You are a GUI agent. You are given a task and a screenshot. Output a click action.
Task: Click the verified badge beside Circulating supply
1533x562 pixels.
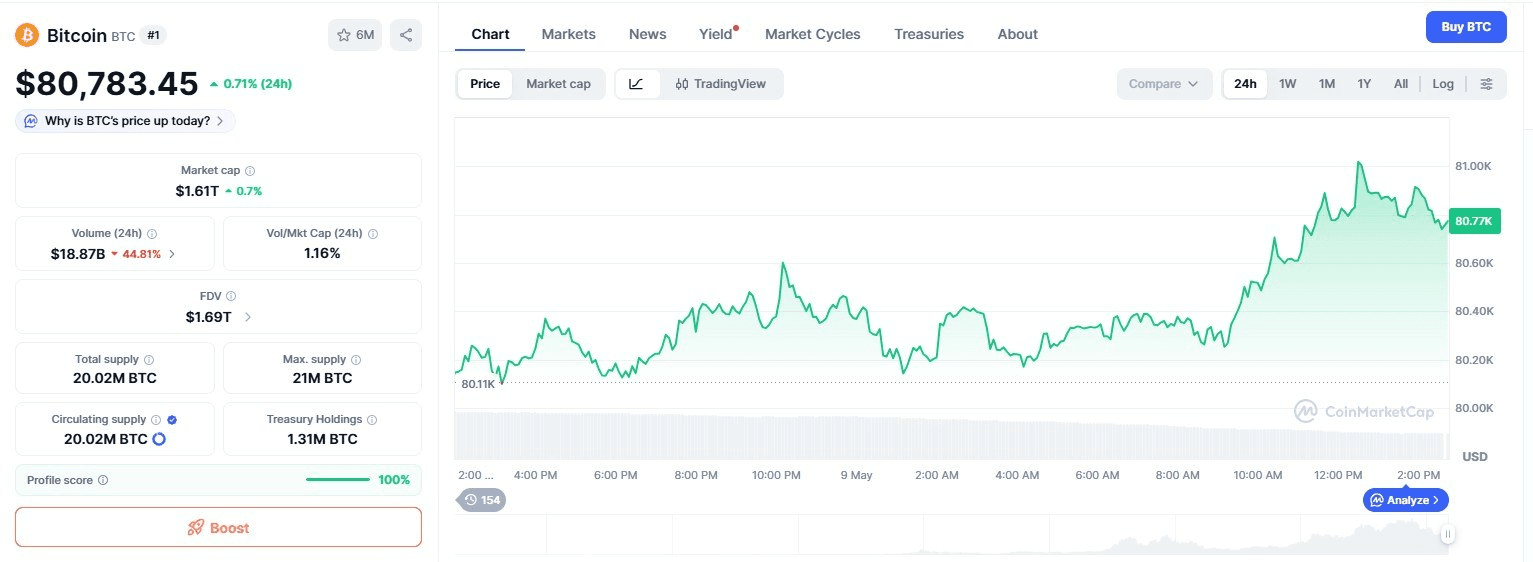pyautogui.click(x=172, y=420)
